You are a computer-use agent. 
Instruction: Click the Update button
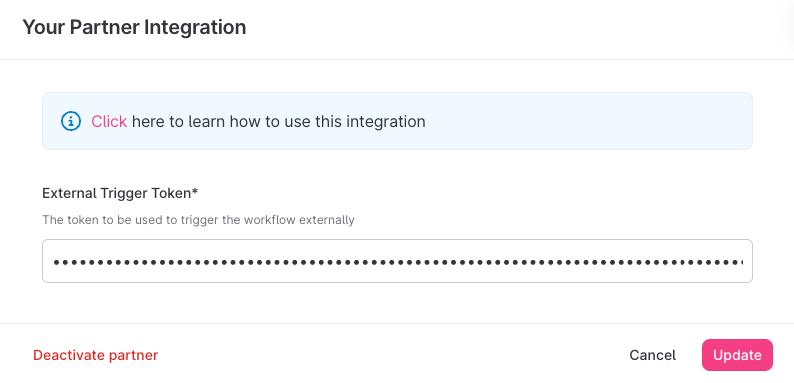tap(737, 355)
